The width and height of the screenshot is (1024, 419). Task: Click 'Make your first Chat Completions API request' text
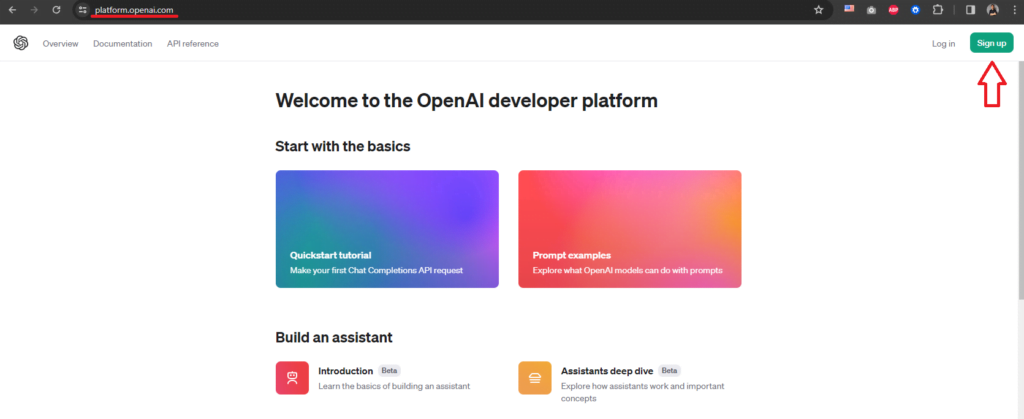(x=376, y=270)
